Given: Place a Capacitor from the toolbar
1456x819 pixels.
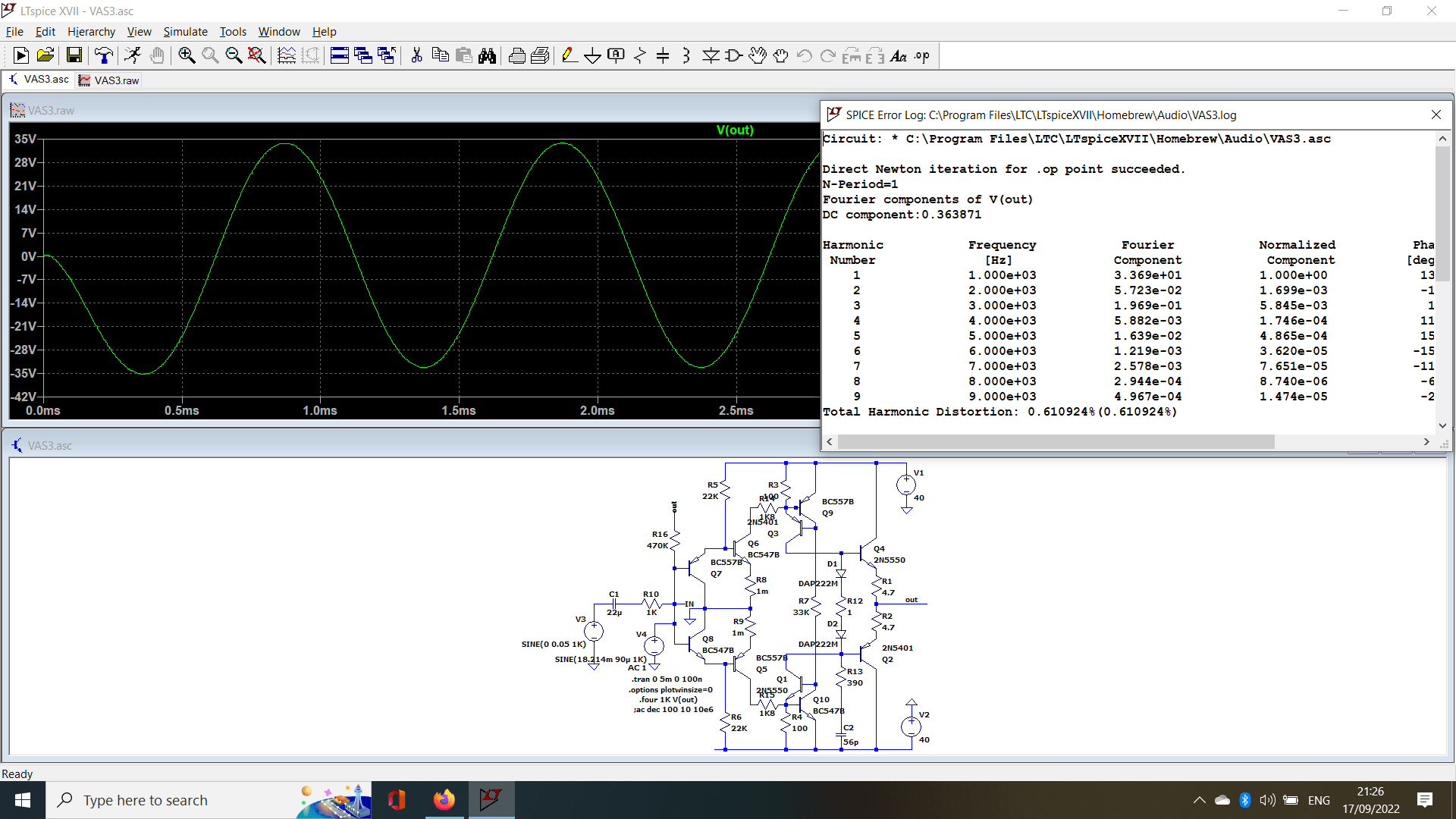Looking at the screenshot, I should (x=663, y=55).
